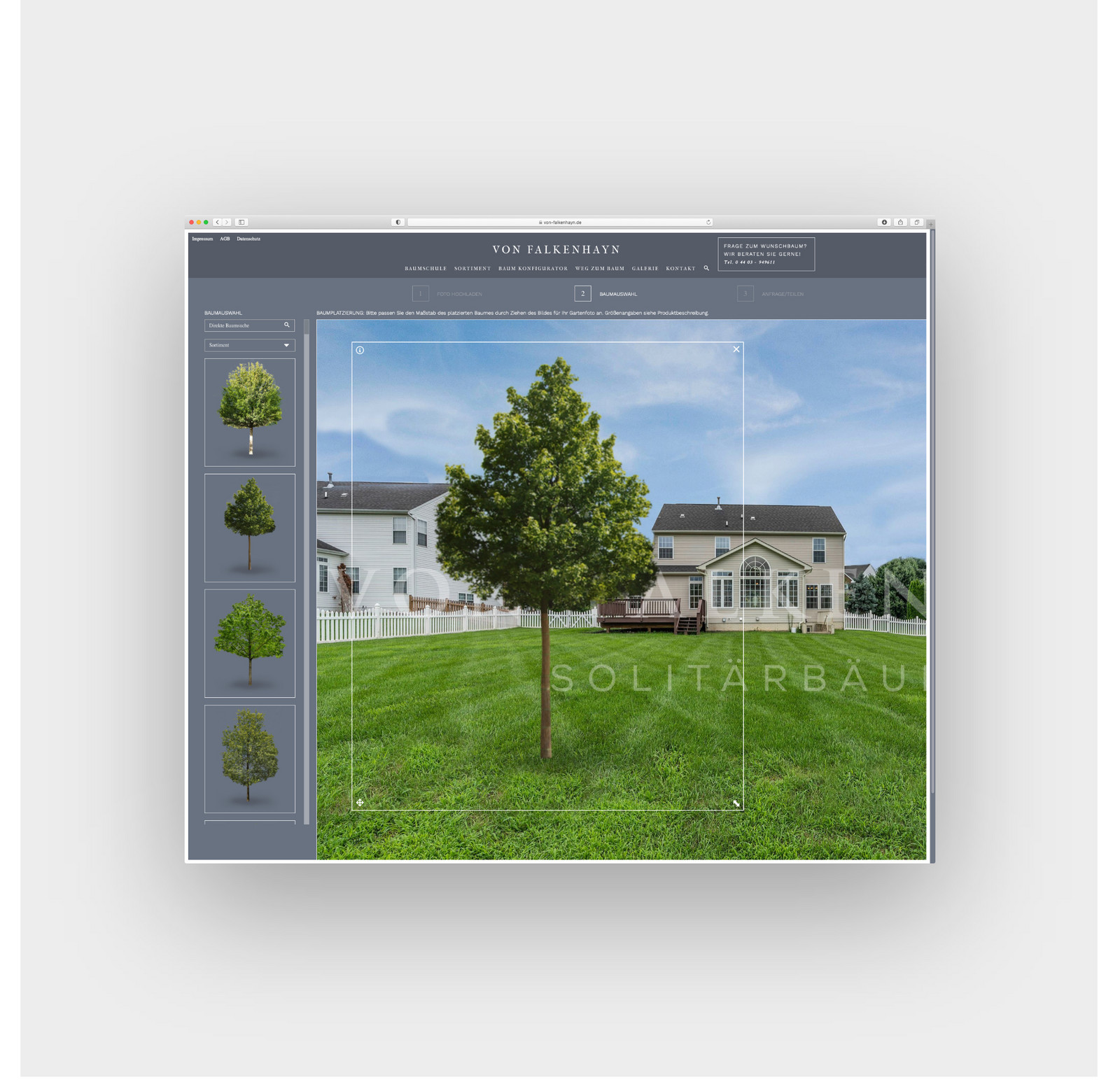The image size is (1120, 1089).
Task: Open the Baum Konfigurator menu item
Action: [x=533, y=268]
